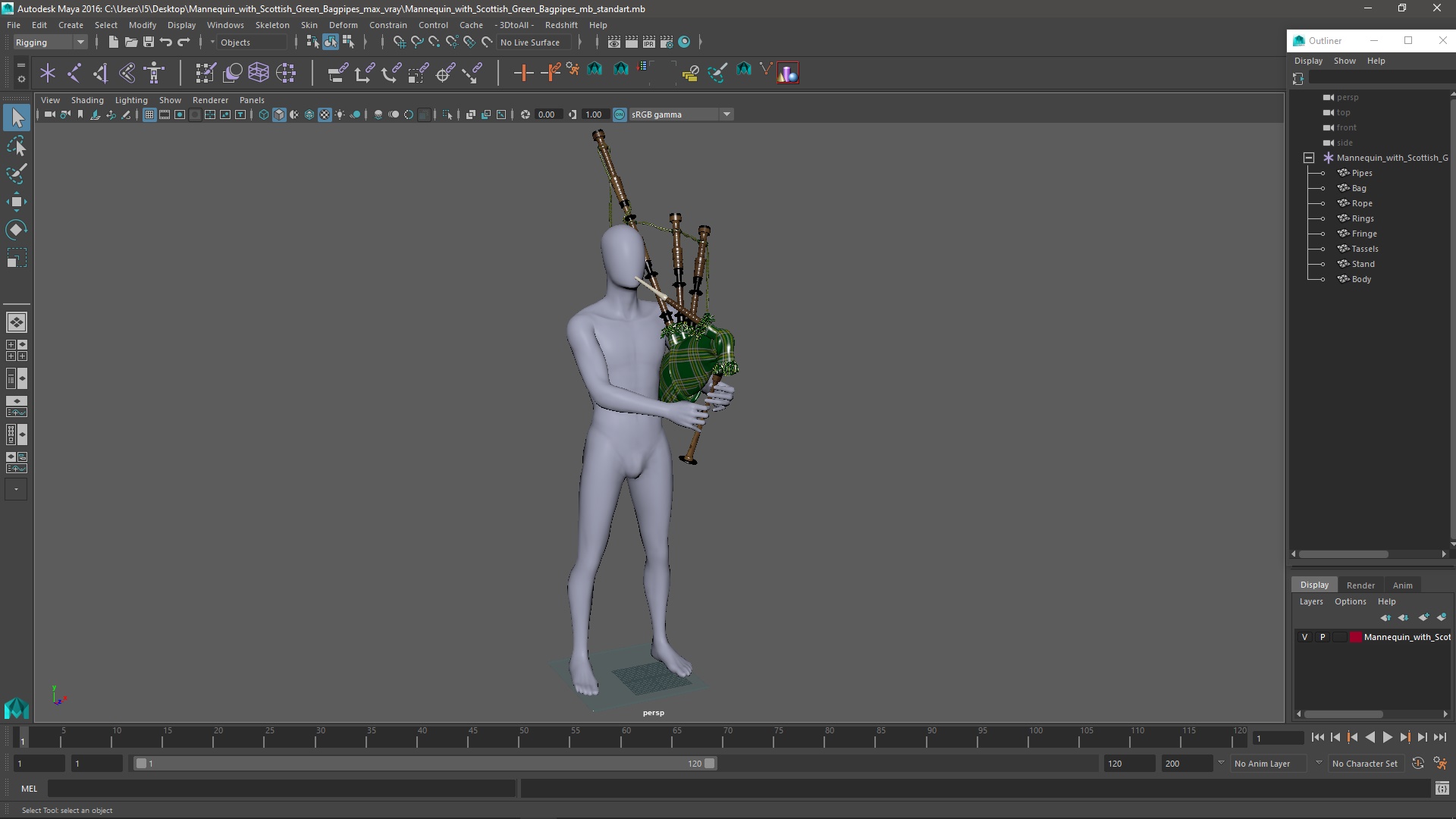This screenshot has height=819, width=1456.
Task: Click the Create Joints rigging icon
Action: tap(74, 73)
